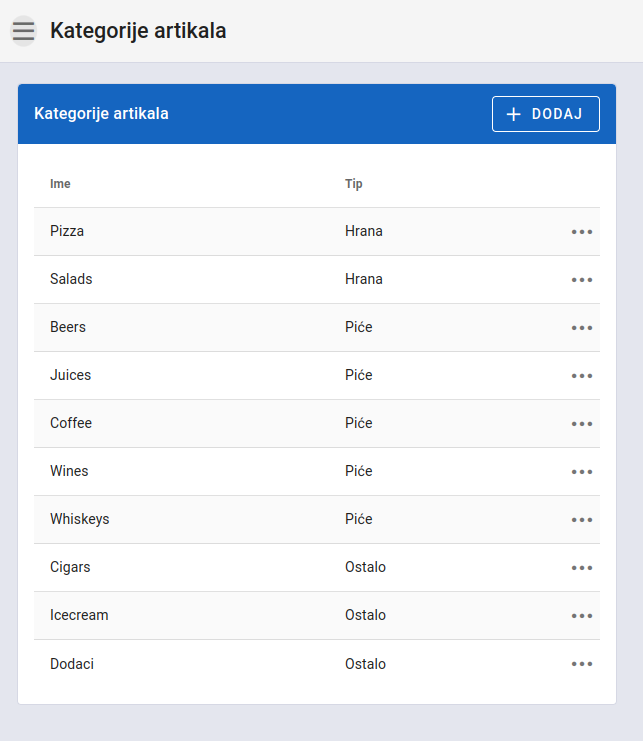The width and height of the screenshot is (643, 741).
Task: Select the Juices category name
Action: tap(70, 375)
